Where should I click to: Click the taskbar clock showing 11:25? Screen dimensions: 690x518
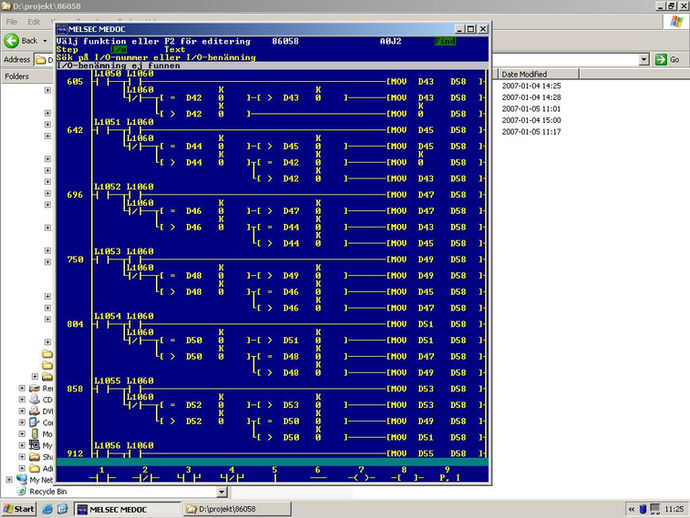click(674, 509)
